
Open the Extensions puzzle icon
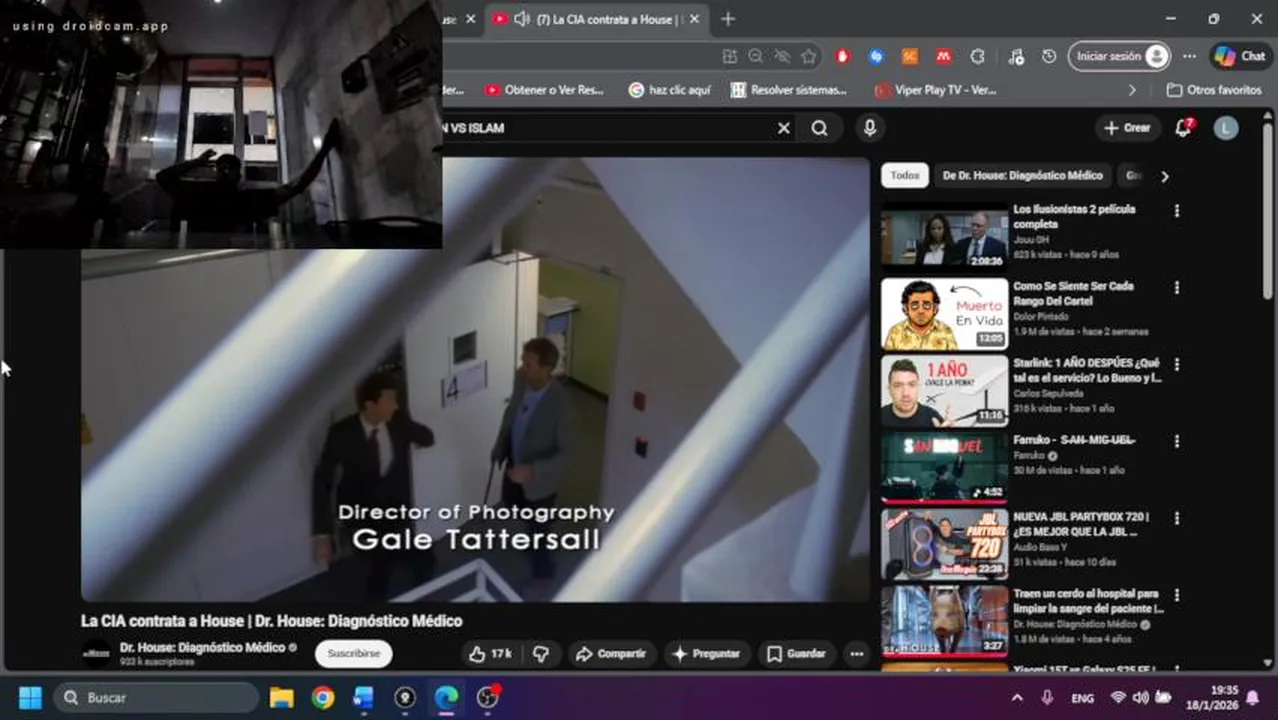click(x=977, y=57)
